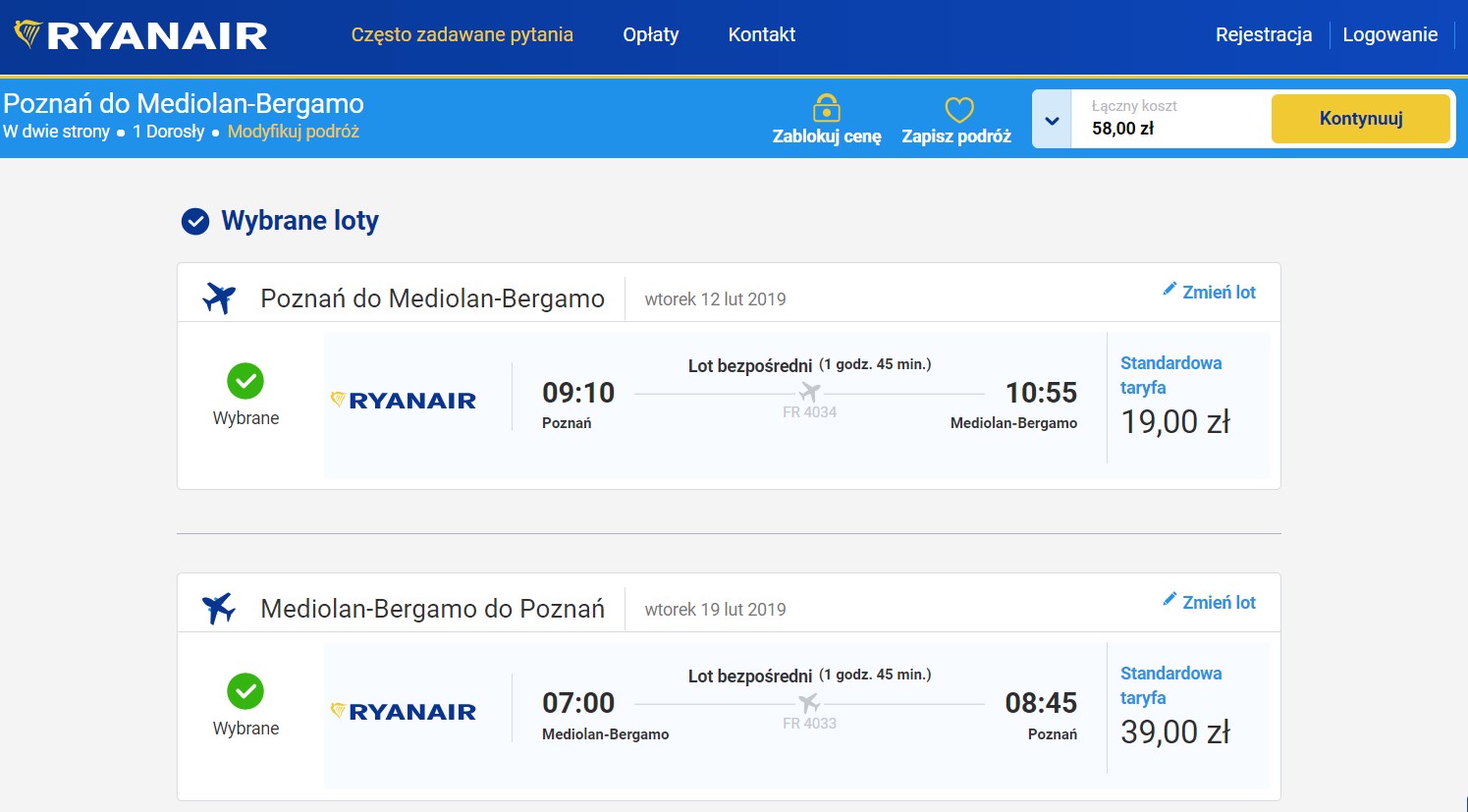Open the Opłaty menu item

[x=651, y=34]
